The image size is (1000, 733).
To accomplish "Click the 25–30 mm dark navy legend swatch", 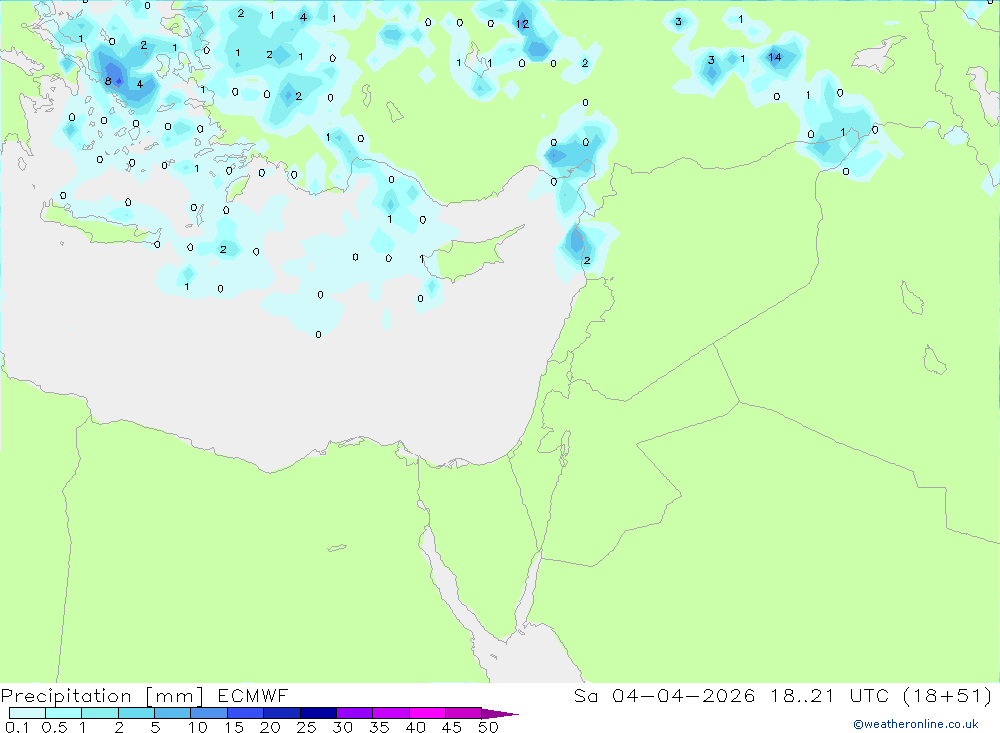I will tap(318, 713).
